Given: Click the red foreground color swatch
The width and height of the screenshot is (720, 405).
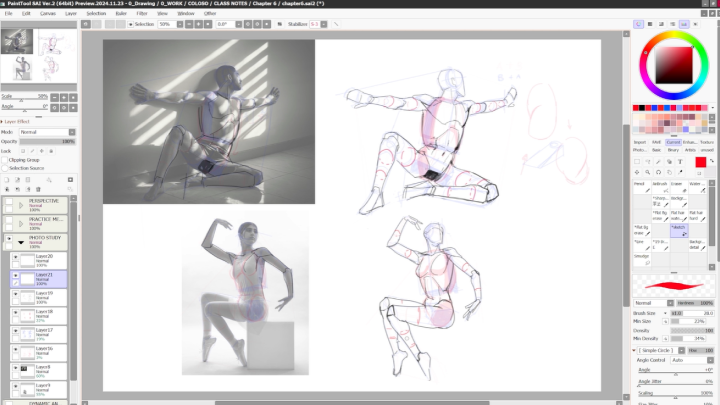Looking at the screenshot, I should coord(700,162).
